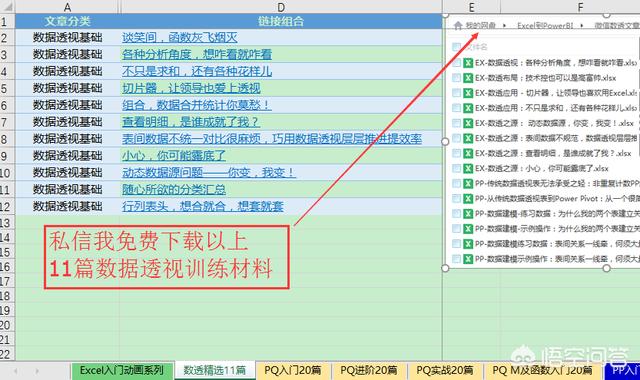Click file name EX-数透布局：技术控也可以是高富帅.xlsx
The width and height of the screenshot is (640, 380).
coord(545,78)
